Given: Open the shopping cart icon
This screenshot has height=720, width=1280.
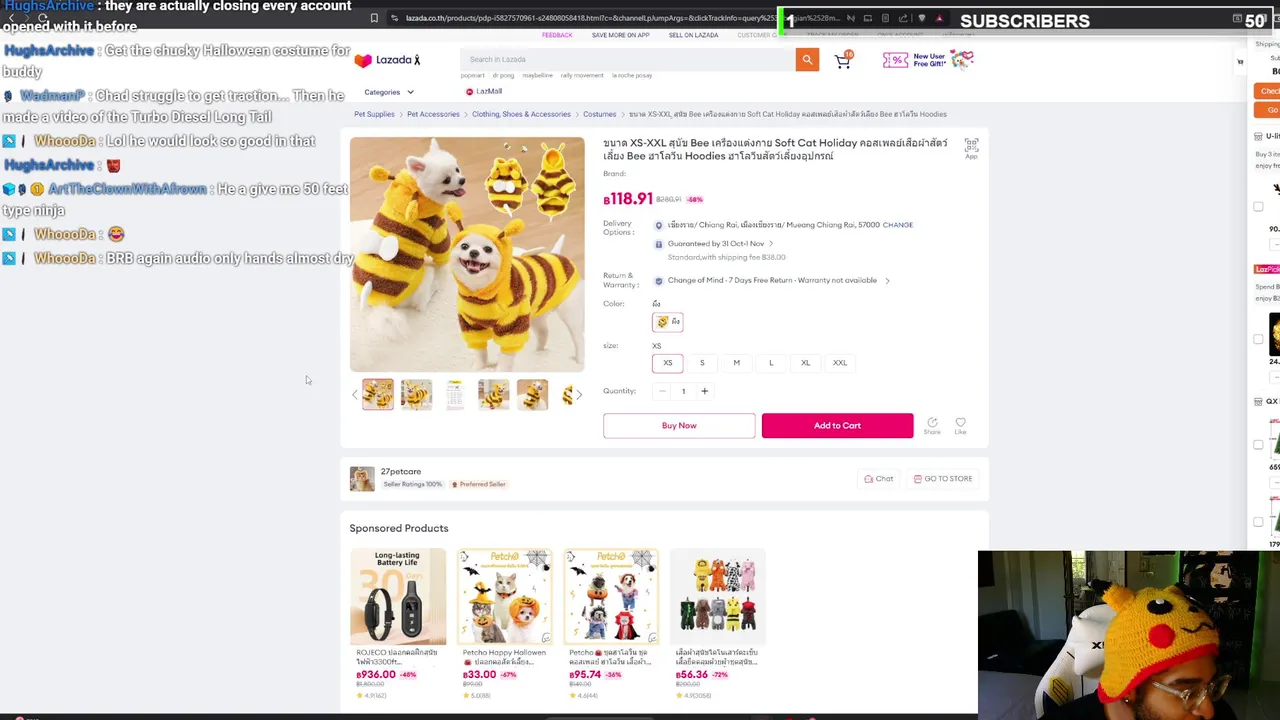Looking at the screenshot, I should (843, 61).
